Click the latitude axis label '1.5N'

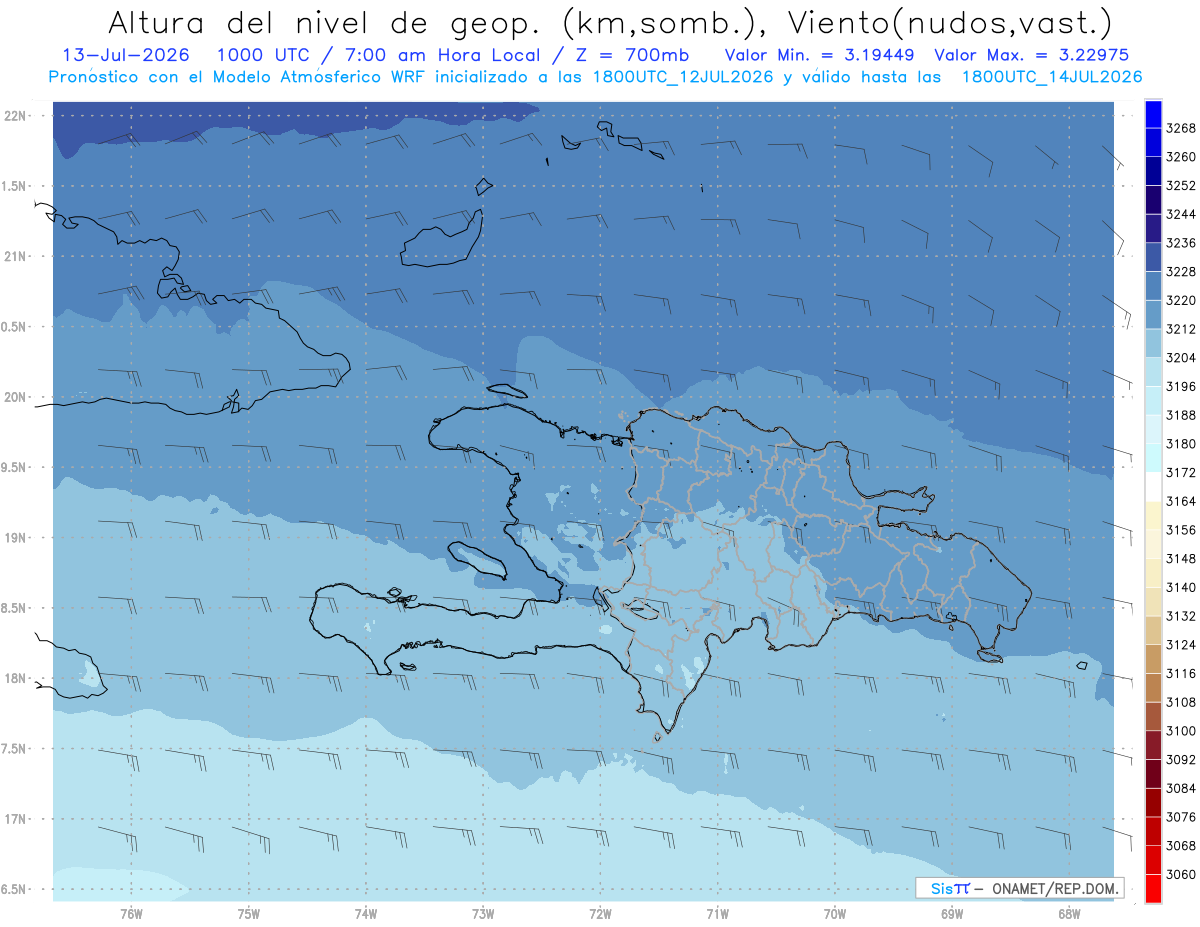tap(15, 186)
